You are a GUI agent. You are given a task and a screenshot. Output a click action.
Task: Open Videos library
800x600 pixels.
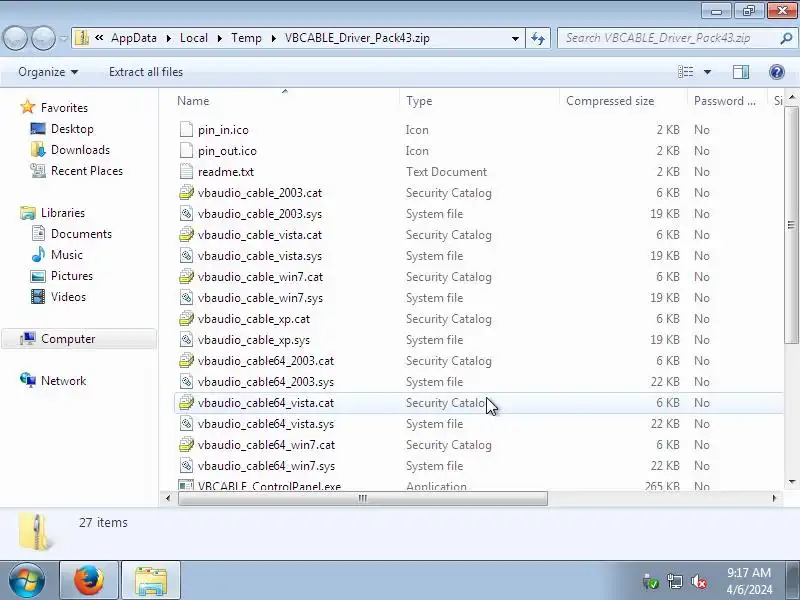(x=68, y=296)
